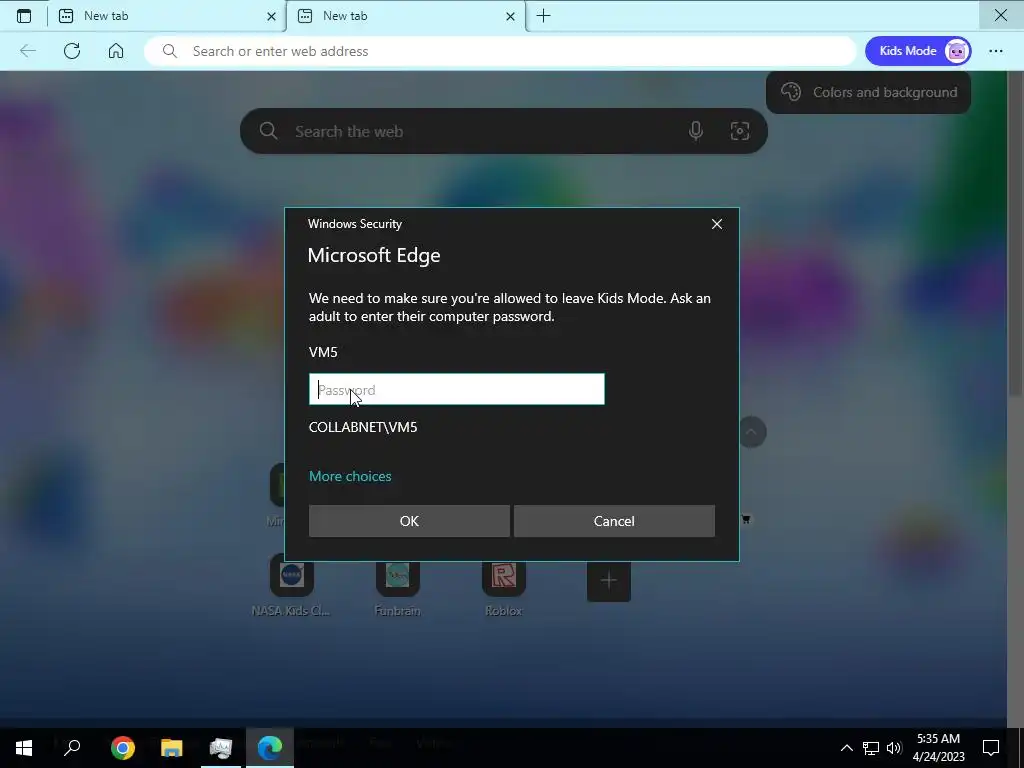The width and height of the screenshot is (1024, 768).
Task: Click the browser back arrow
Action: (27, 51)
